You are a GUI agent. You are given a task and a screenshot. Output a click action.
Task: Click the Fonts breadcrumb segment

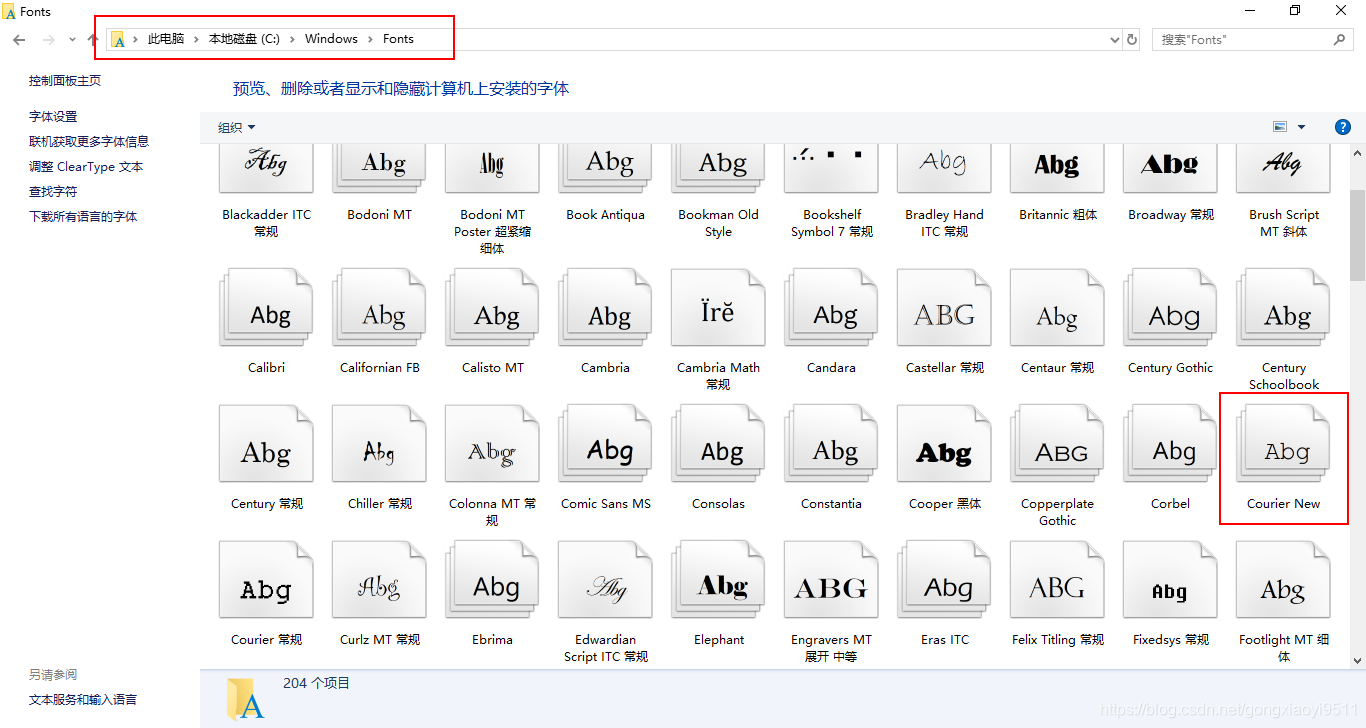(398, 39)
